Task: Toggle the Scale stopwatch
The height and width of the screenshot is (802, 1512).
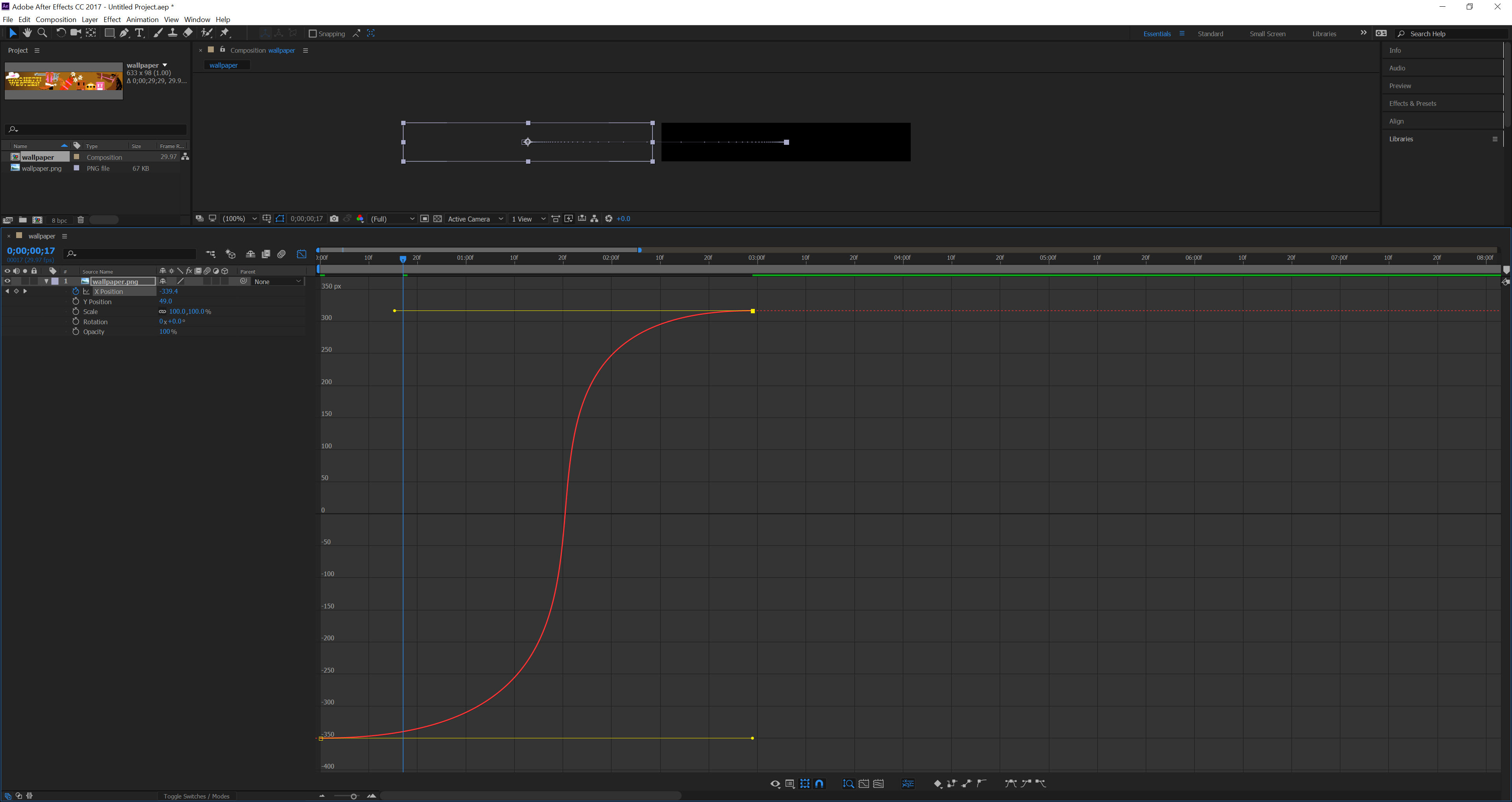Action: tap(76, 311)
